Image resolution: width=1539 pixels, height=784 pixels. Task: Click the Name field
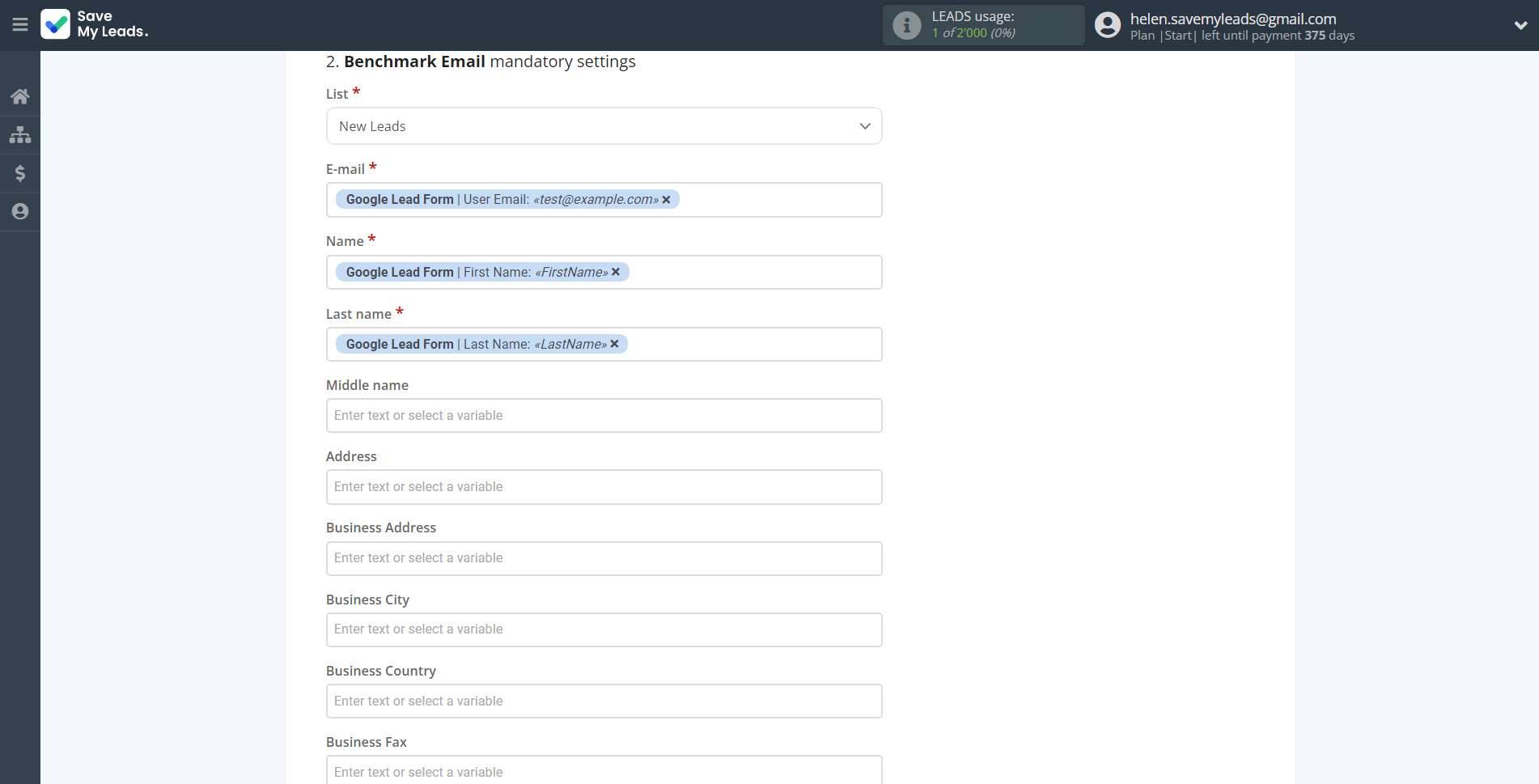604,272
